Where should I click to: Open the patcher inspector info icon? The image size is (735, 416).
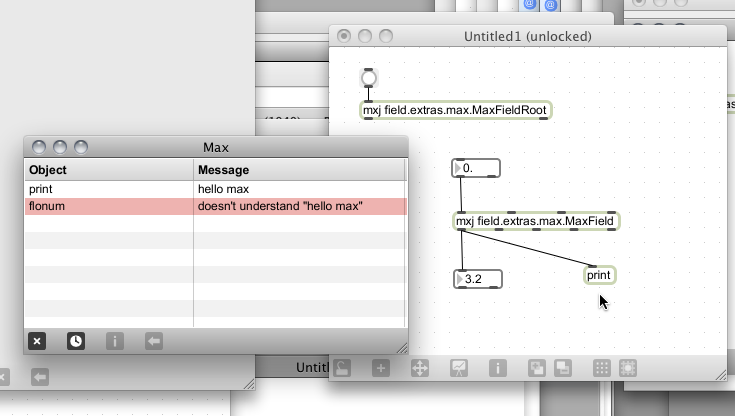point(497,368)
